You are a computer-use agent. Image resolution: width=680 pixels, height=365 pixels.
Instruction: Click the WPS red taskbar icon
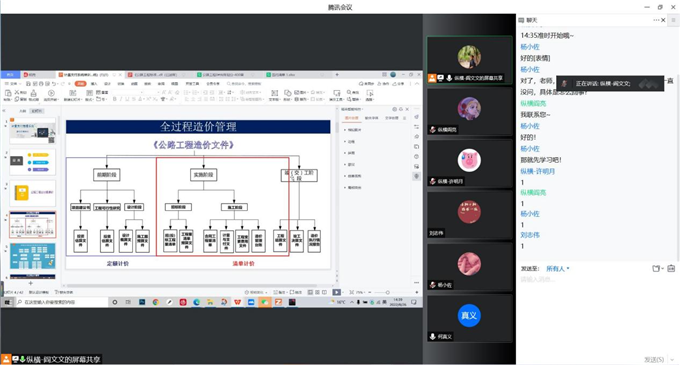(x=237, y=302)
